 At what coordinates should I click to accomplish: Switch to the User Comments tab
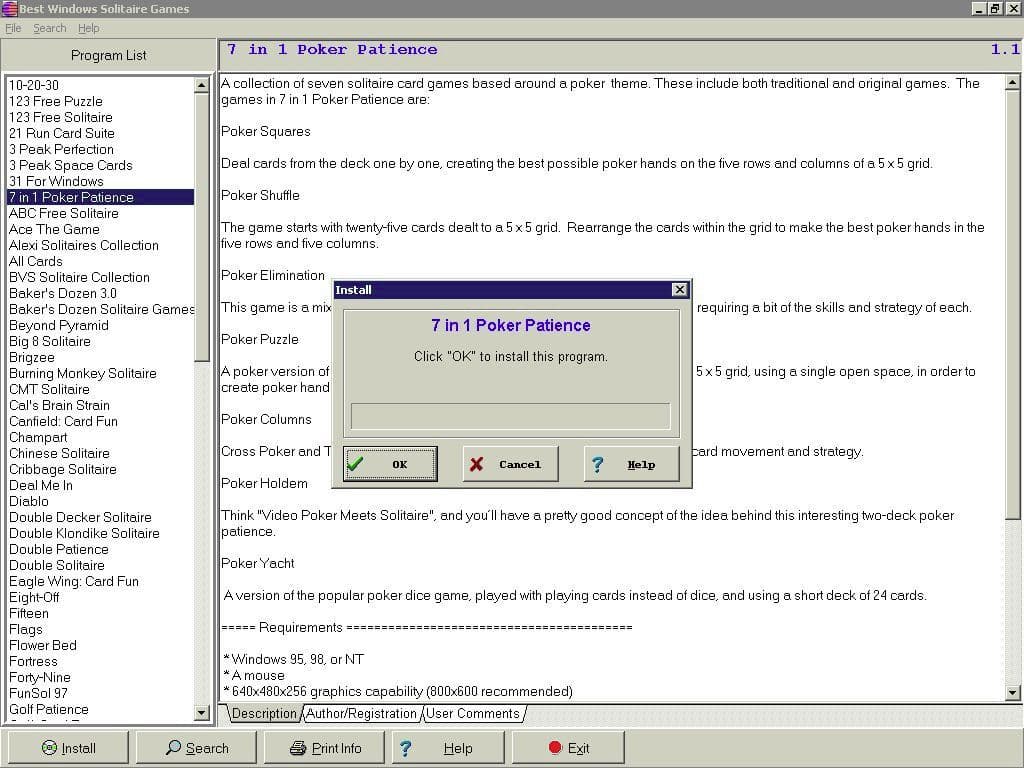tap(473, 713)
